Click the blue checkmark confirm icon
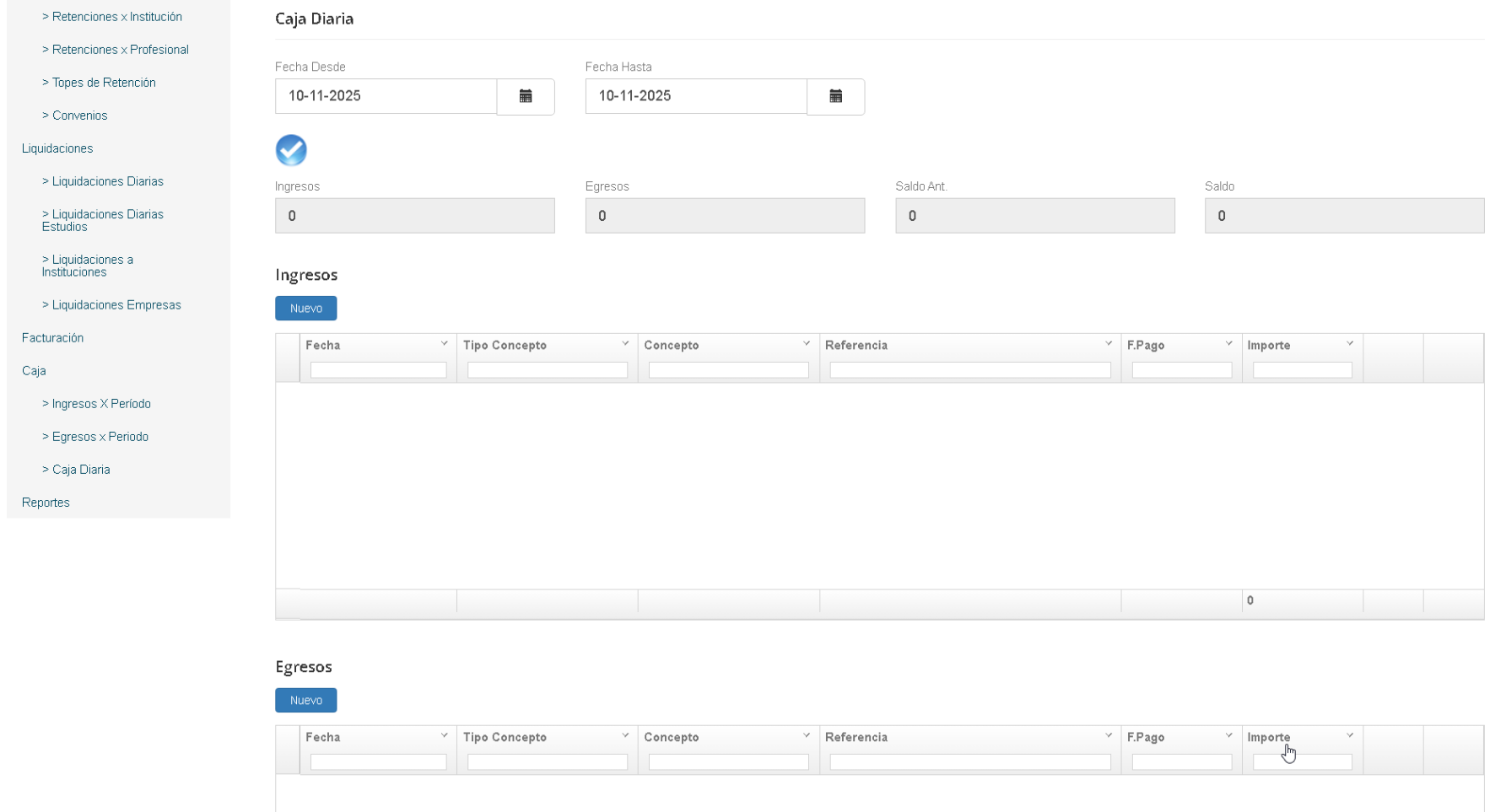The image size is (1506, 812). (291, 151)
